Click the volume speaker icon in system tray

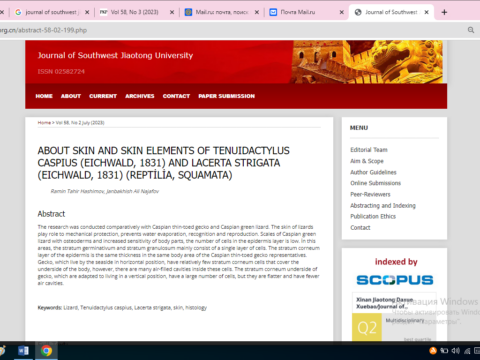(x=455, y=351)
